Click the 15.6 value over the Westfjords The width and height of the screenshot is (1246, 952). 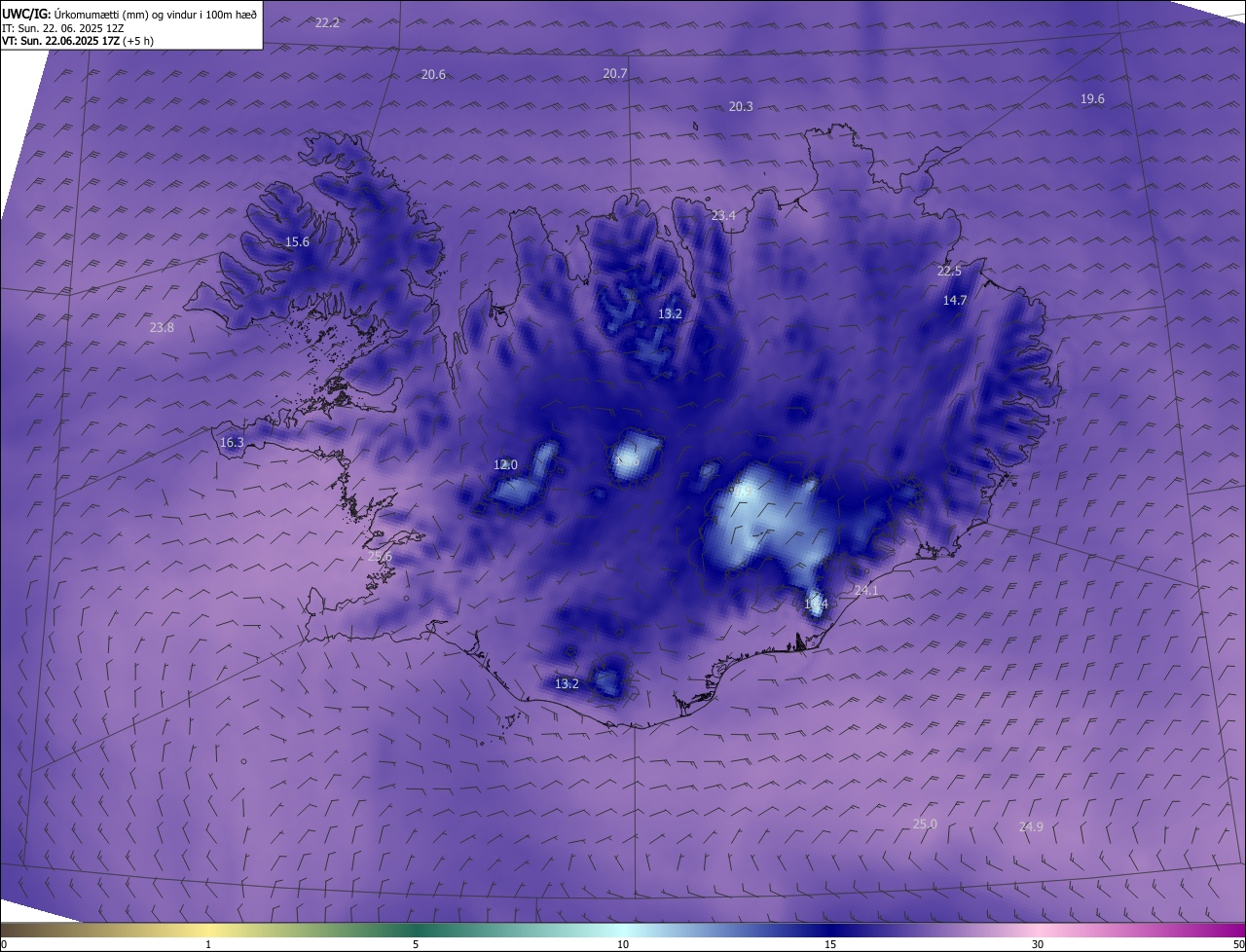coord(297,242)
